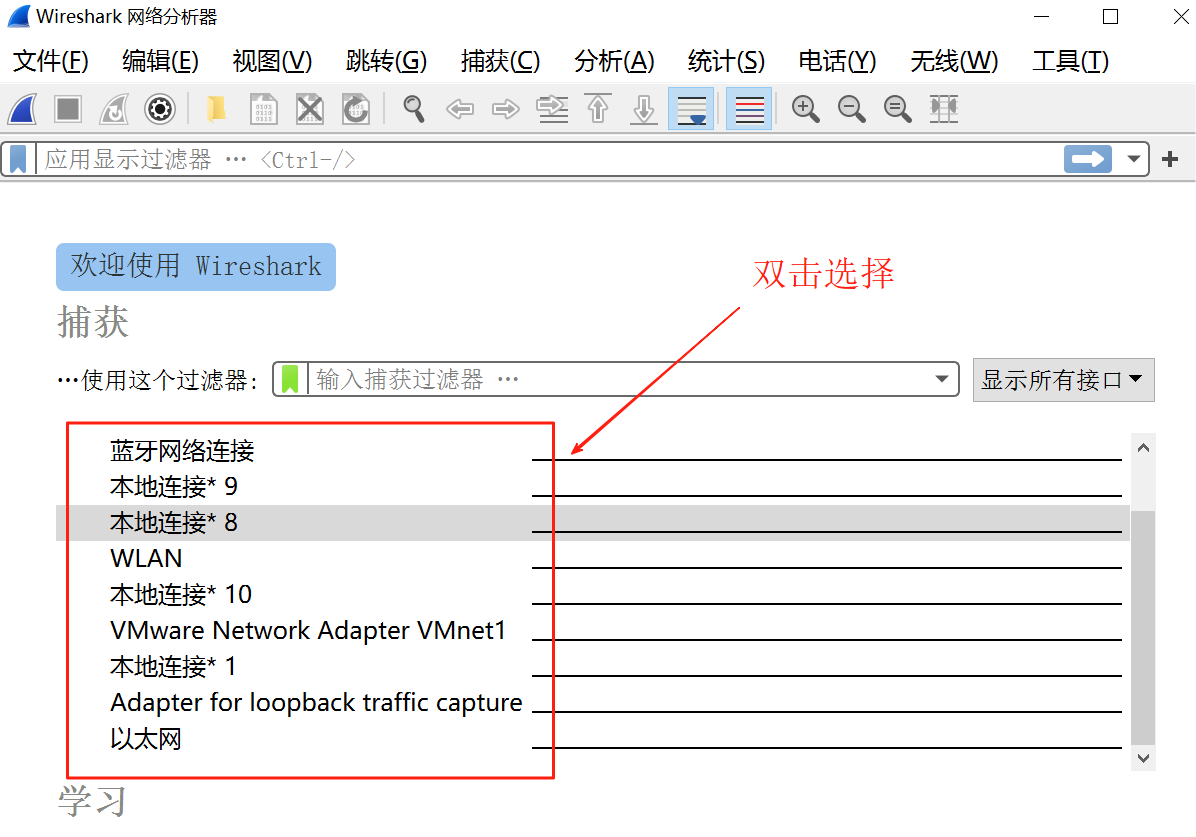This screenshot has width=1196, height=837.
Task: Click the display filter bookmark icon
Action: click(18, 159)
